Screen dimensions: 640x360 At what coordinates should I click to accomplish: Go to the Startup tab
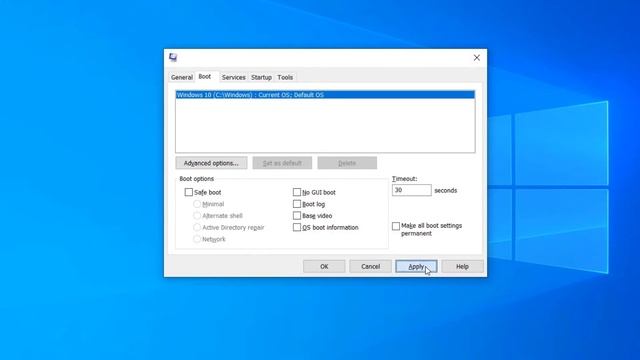261,77
